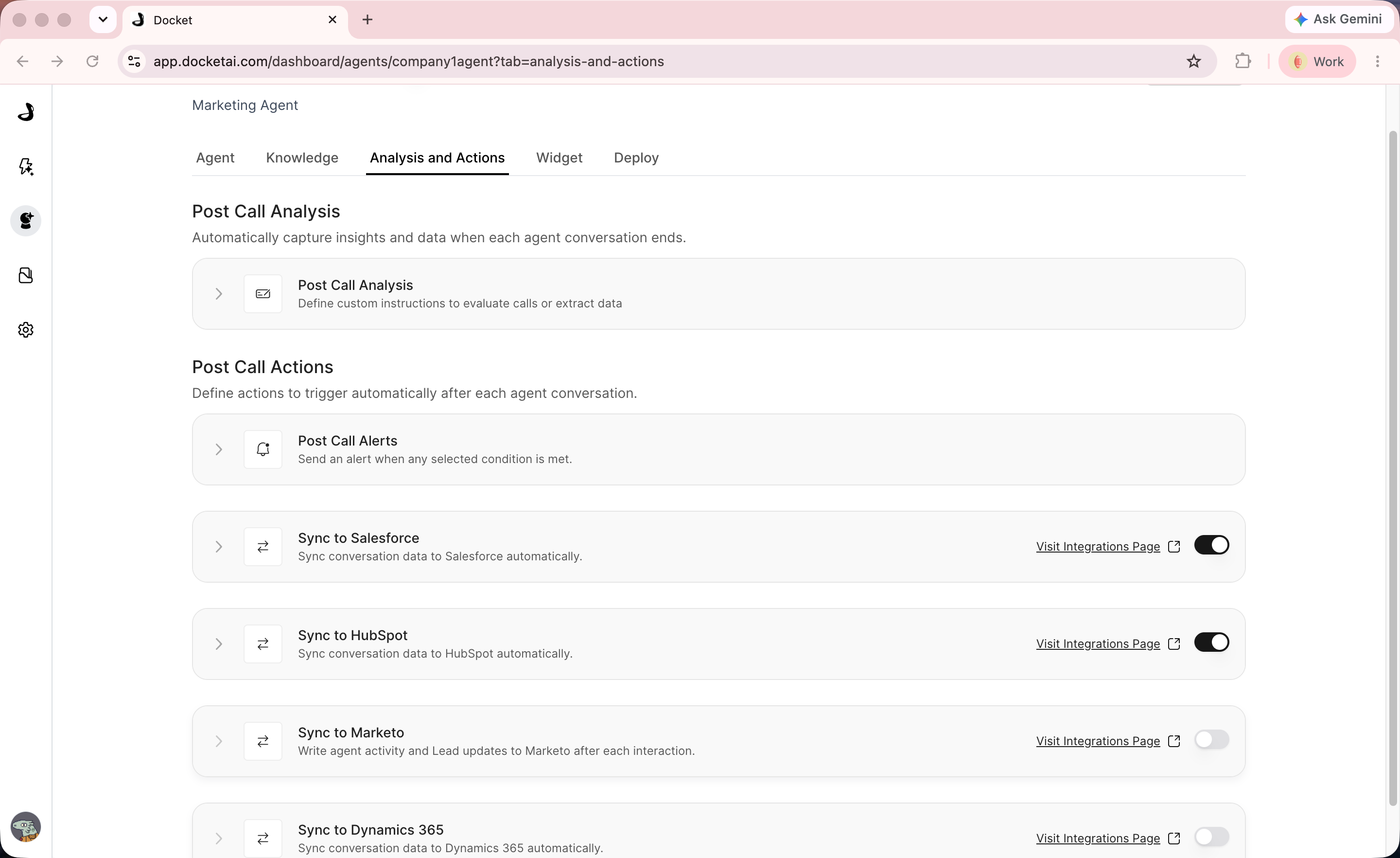
Task: Open the Work profile button
Action: [1317, 61]
